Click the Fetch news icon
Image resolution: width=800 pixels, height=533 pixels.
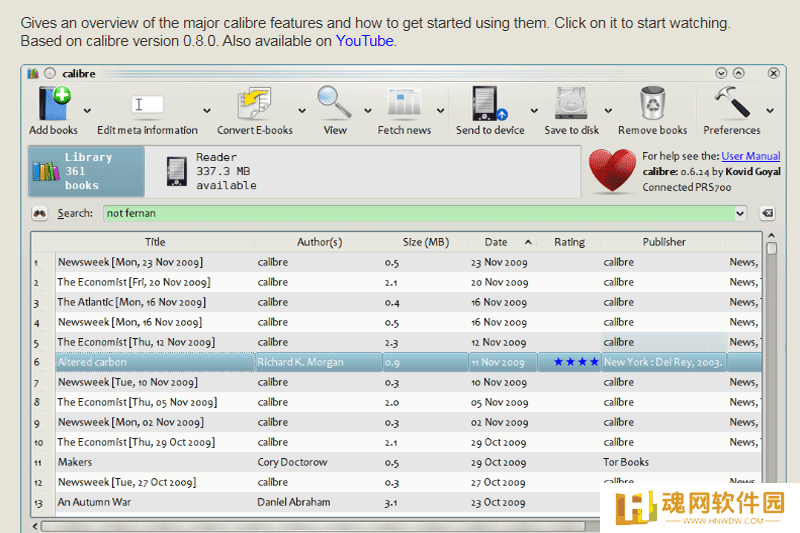(x=404, y=103)
